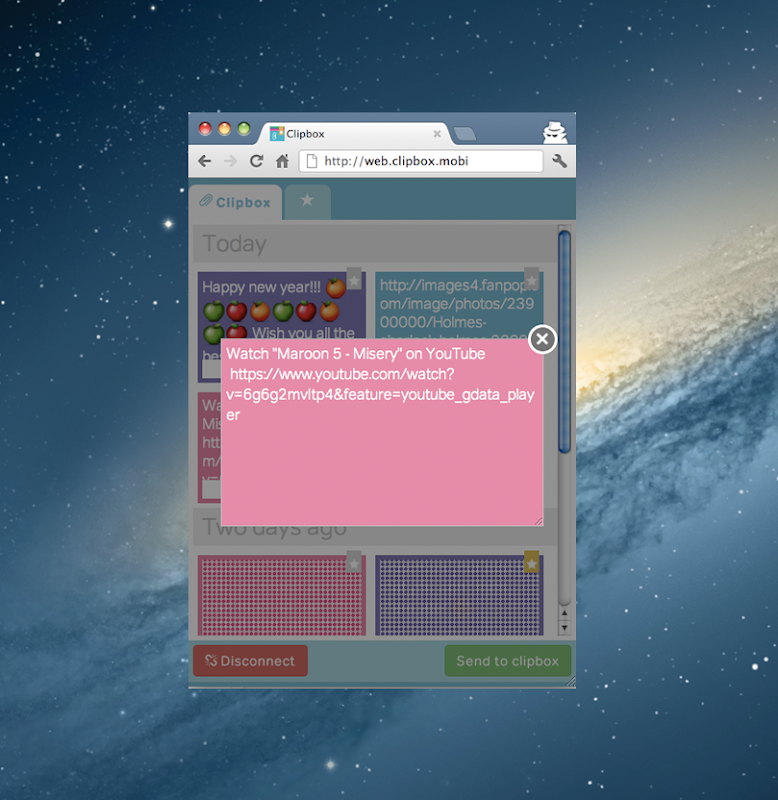
Task: Click the web.clipbox.mobi address bar
Action: (421, 161)
